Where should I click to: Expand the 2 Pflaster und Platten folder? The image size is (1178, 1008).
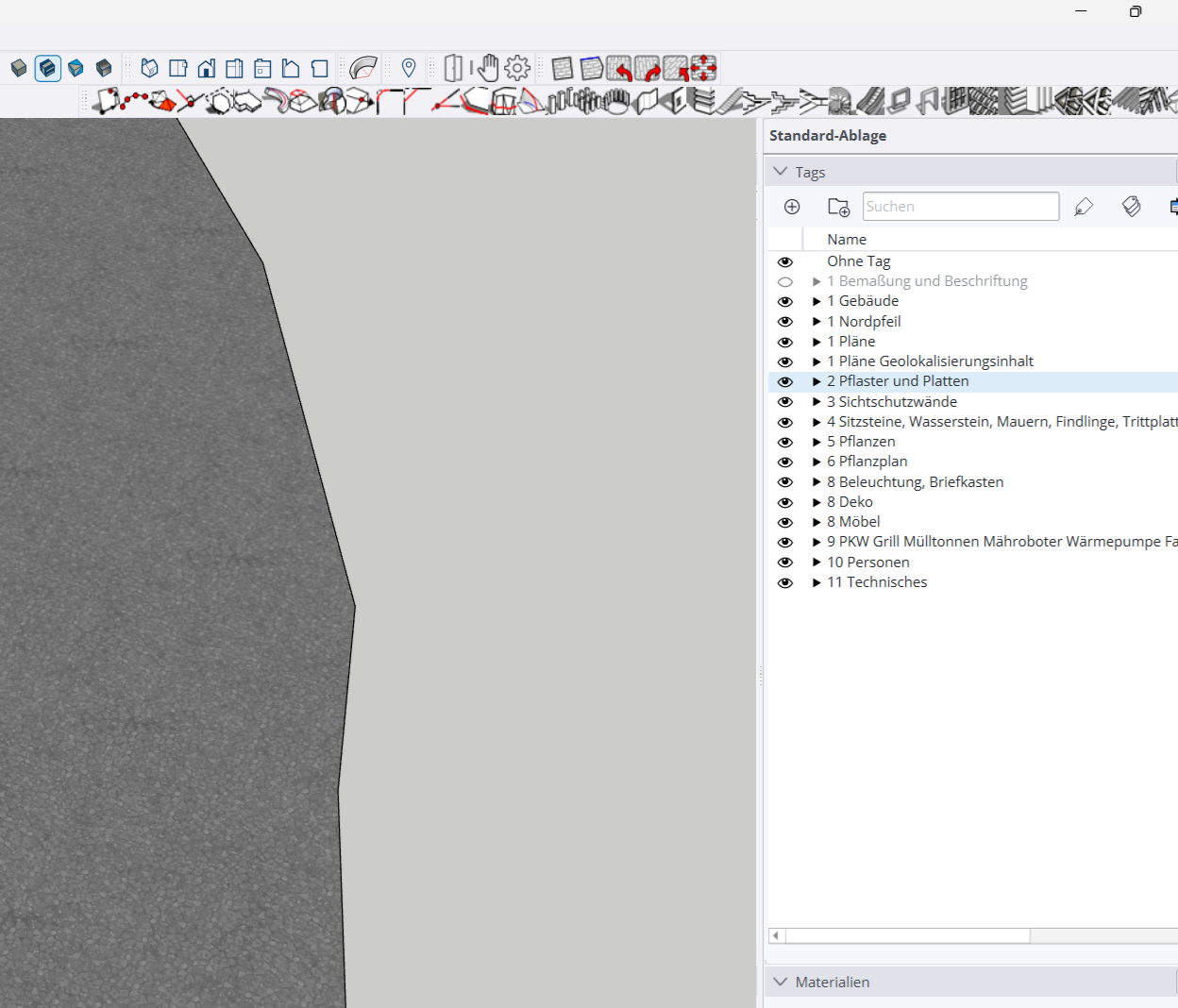tap(816, 382)
